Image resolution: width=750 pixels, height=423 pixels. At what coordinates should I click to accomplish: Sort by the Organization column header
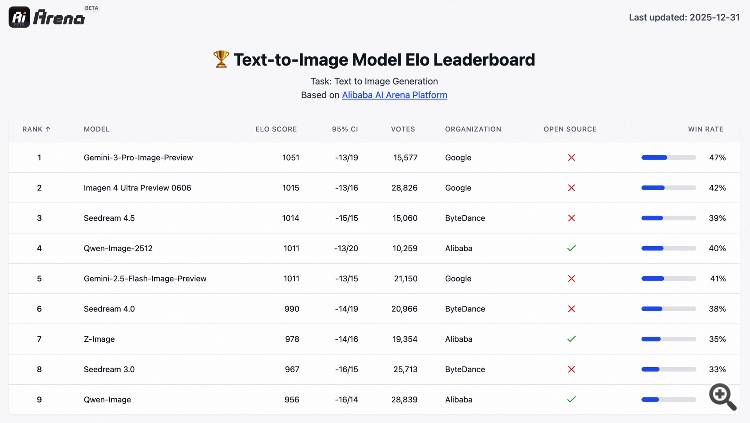coord(473,129)
